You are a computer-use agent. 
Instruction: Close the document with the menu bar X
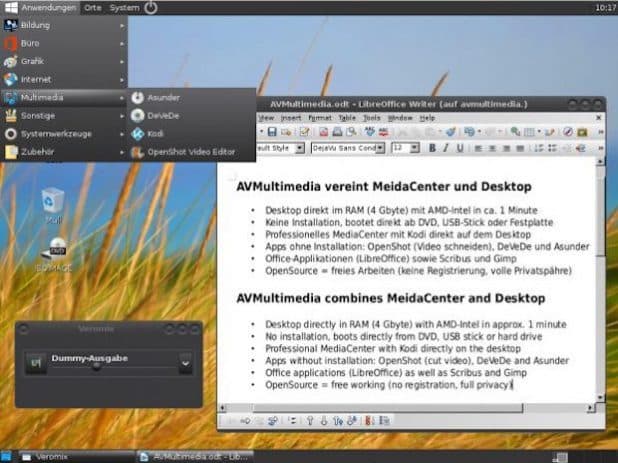pos(599,117)
